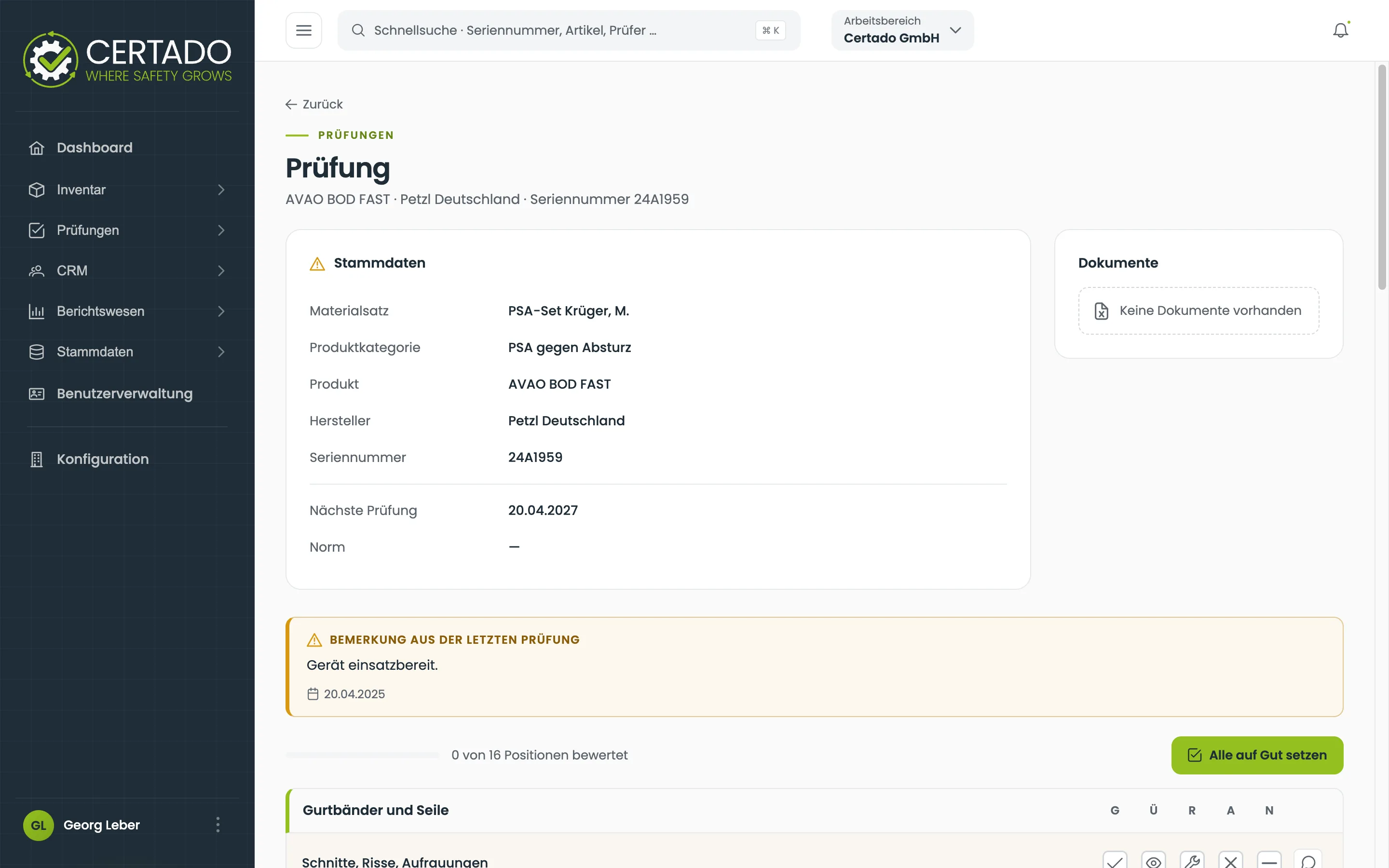This screenshot has width=1389, height=868.
Task: Click the Prüfungen checkbox icon in the sidebar
Action: coord(37,230)
